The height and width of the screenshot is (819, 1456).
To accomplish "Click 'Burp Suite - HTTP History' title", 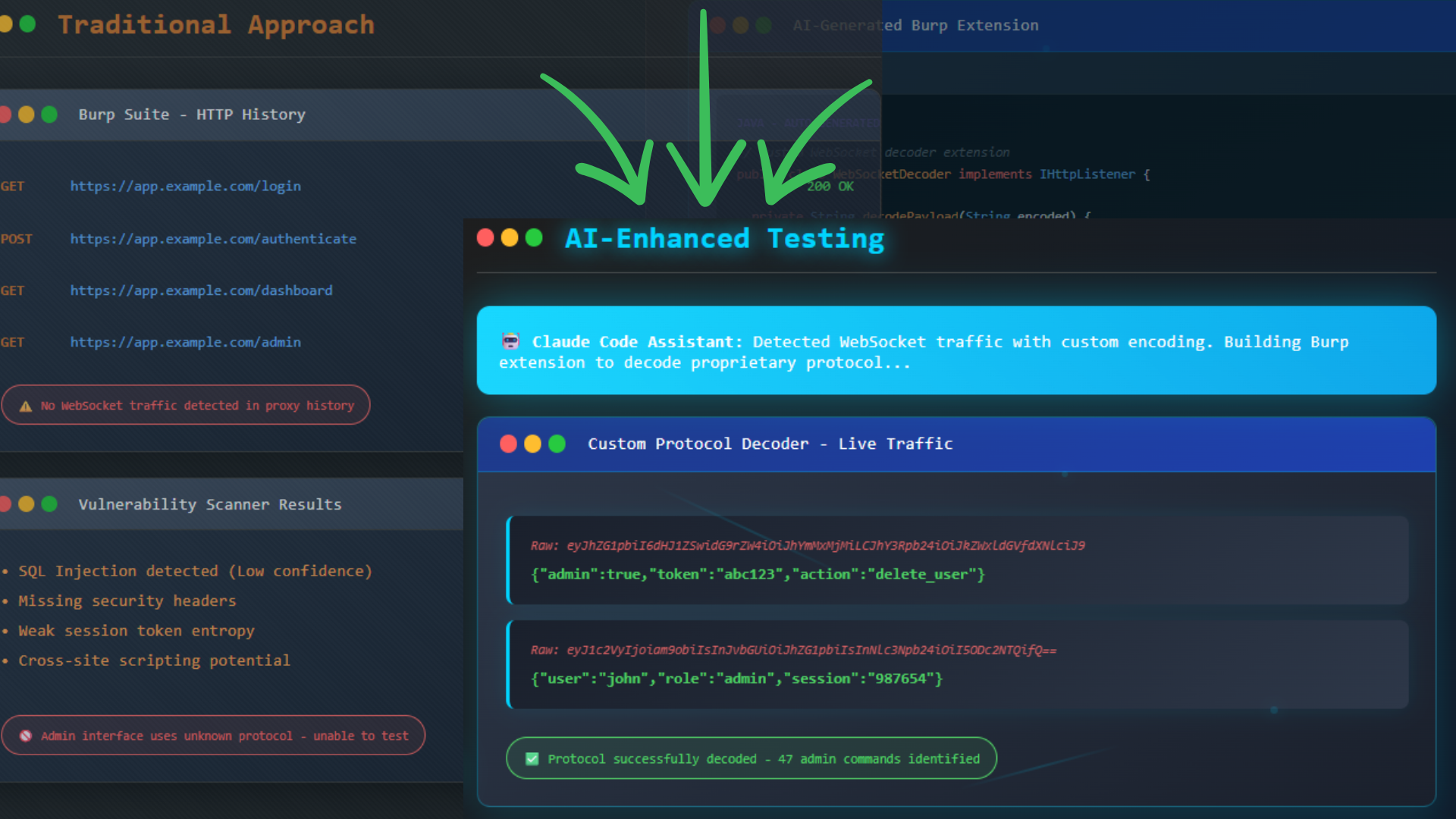I will [192, 115].
